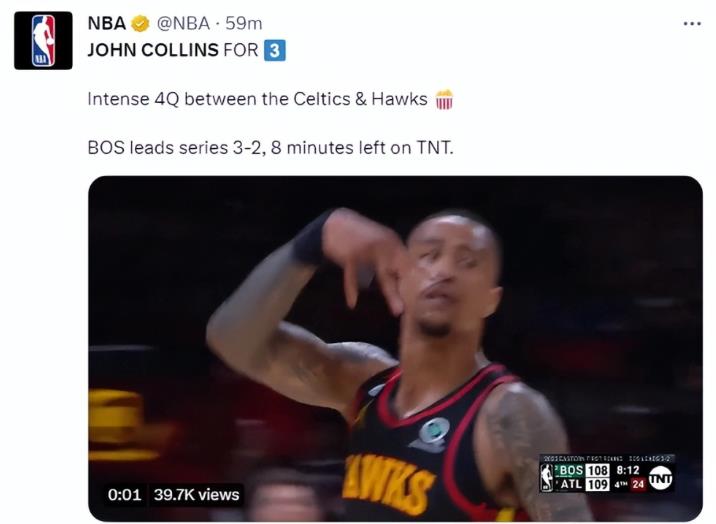Click the TNT logo on the scoreboard
This screenshot has width=716, height=524.
[x=660, y=478]
